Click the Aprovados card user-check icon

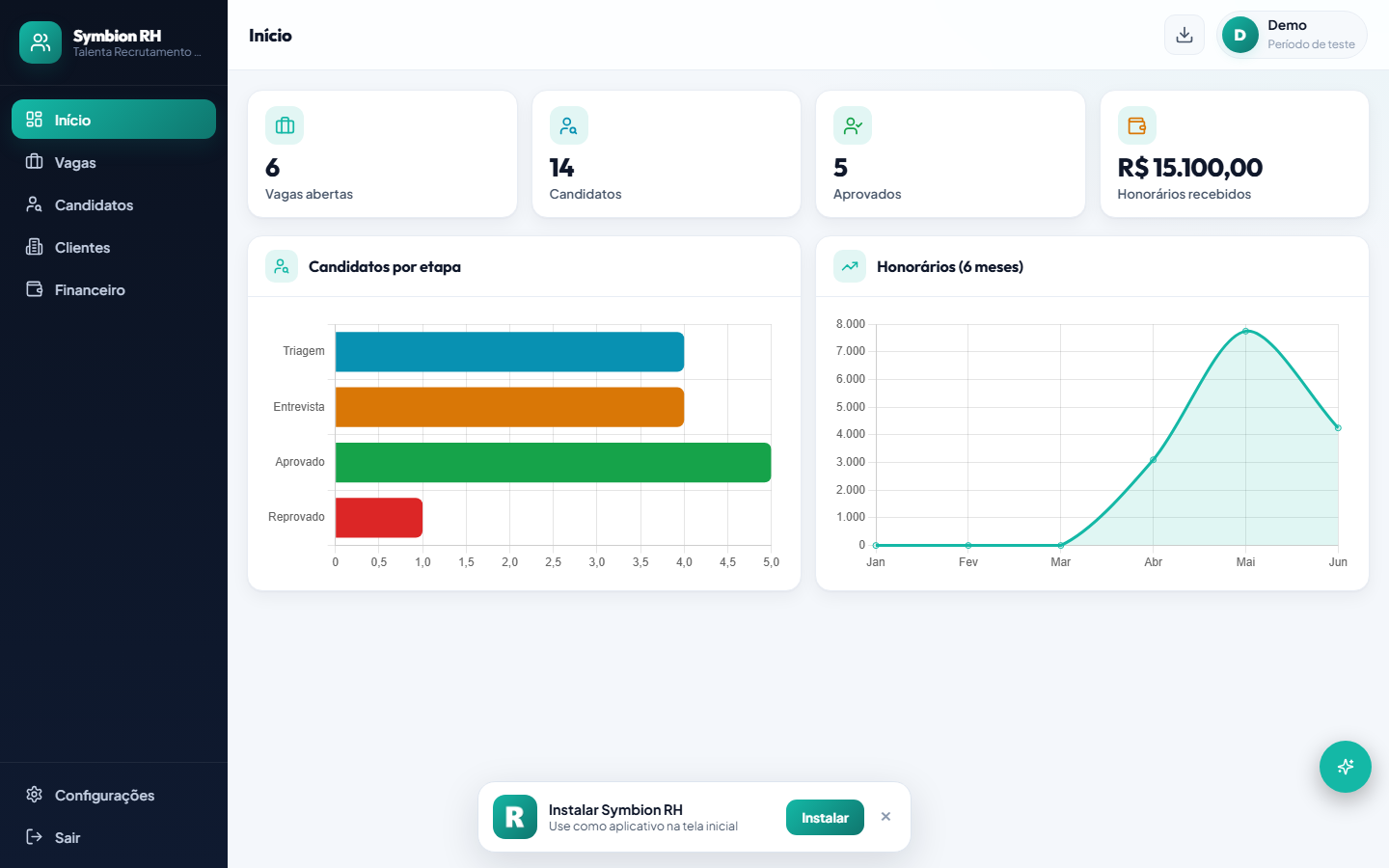point(853,125)
